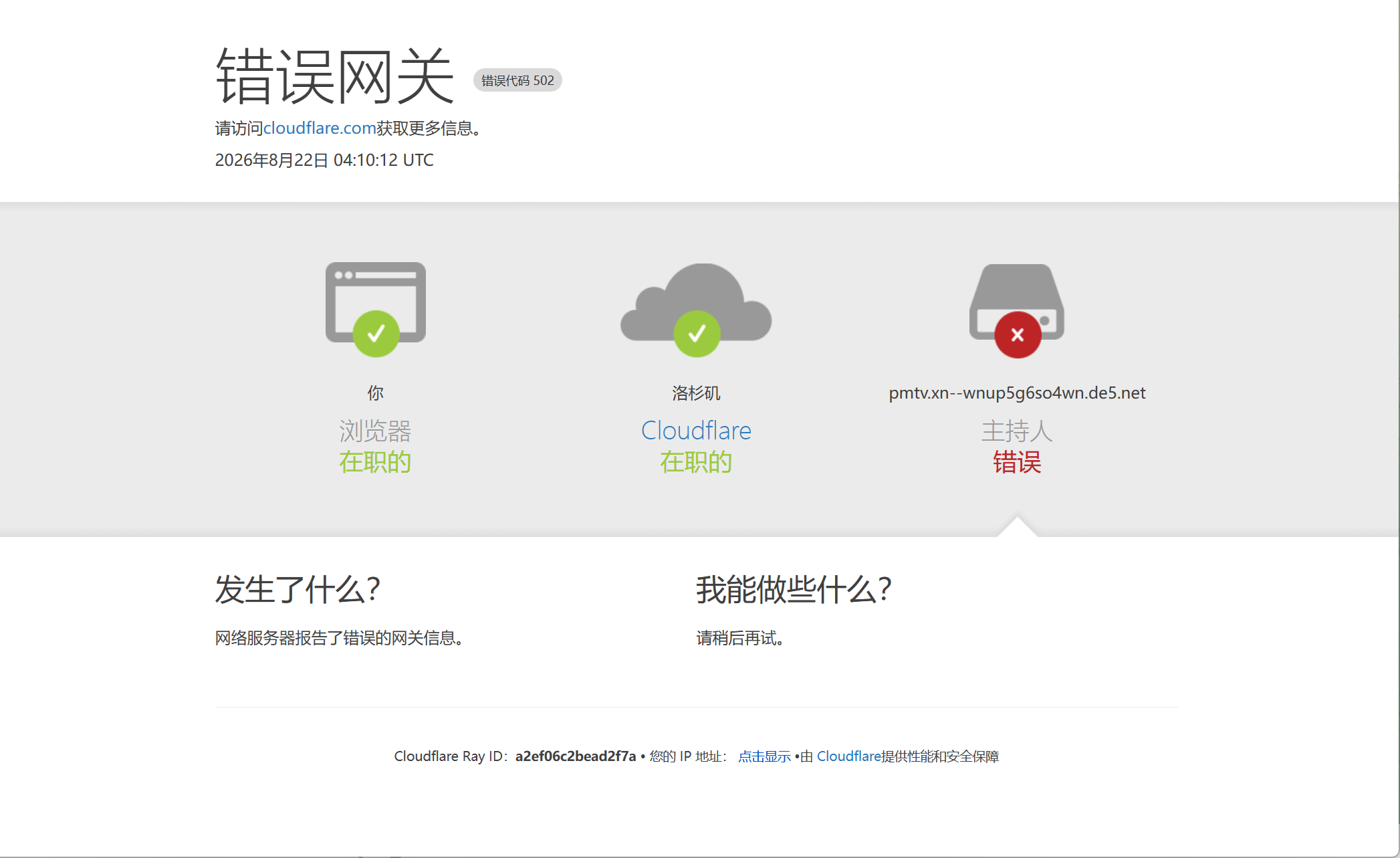Image resolution: width=1400 pixels, height=858 pixels.
Task: Click the 洛杉矶 location label
Action: 696,393
